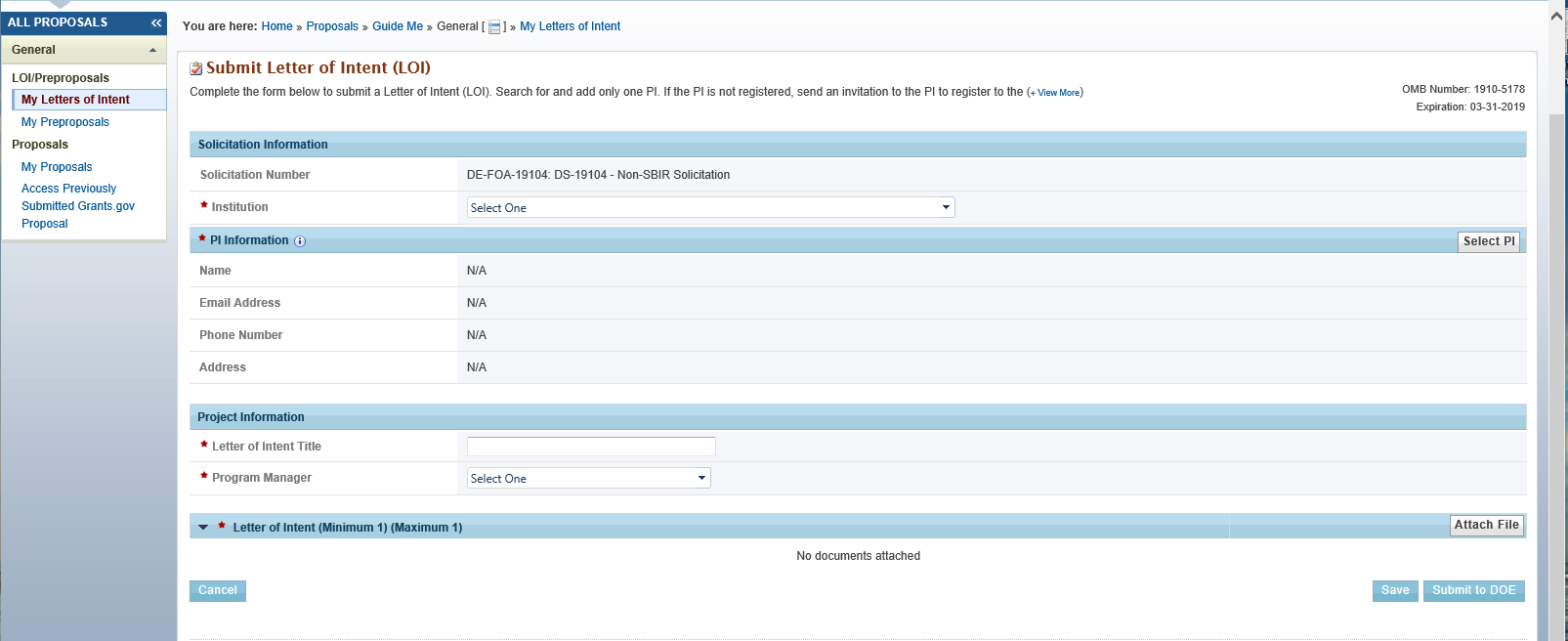The height and width of the screenshot is (641, 1568).
Task: Collapse the Letter of Intent attachments section
Action: coord(203,527)
